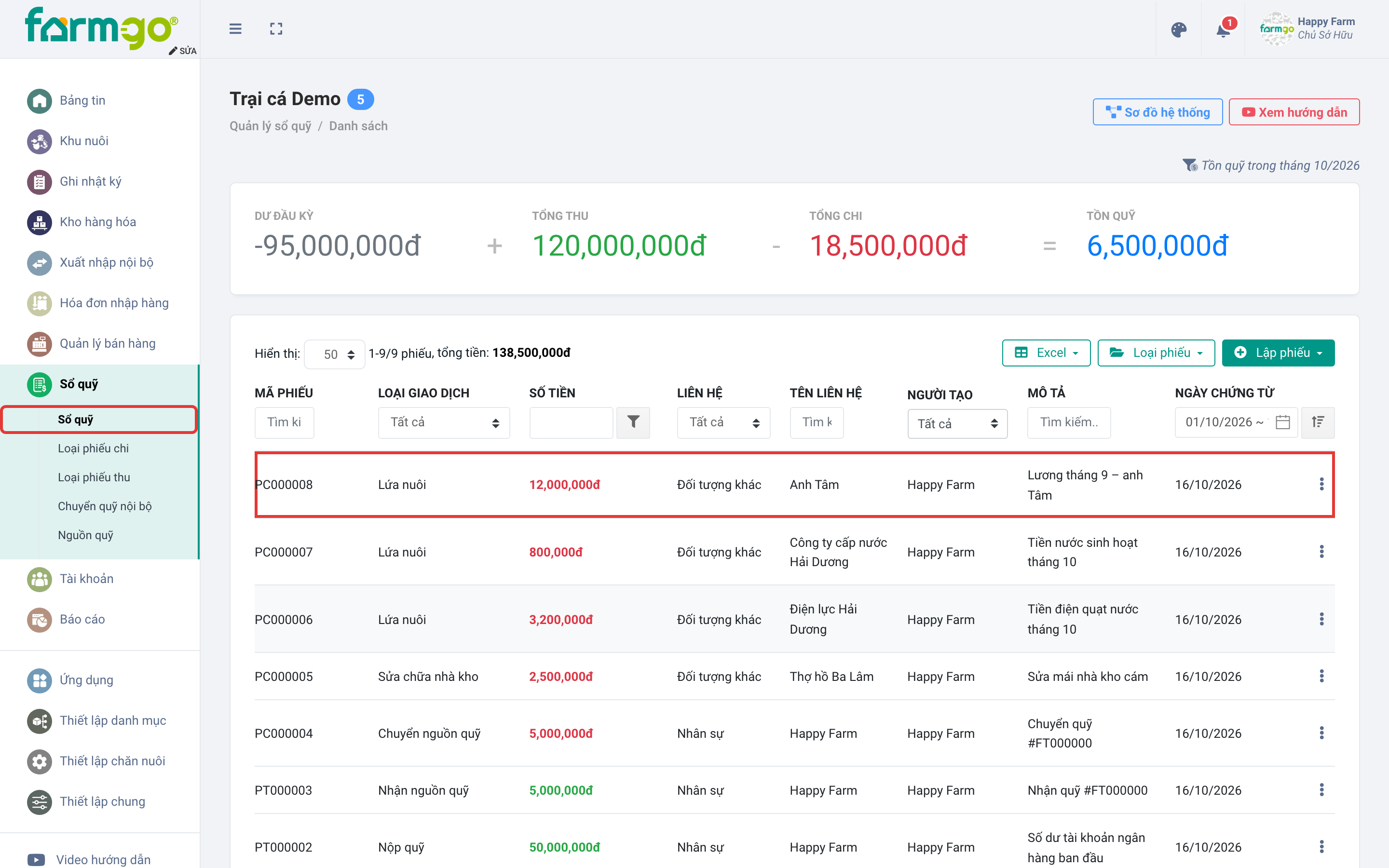Open the Excel export dropdown

coord(1046,353)
